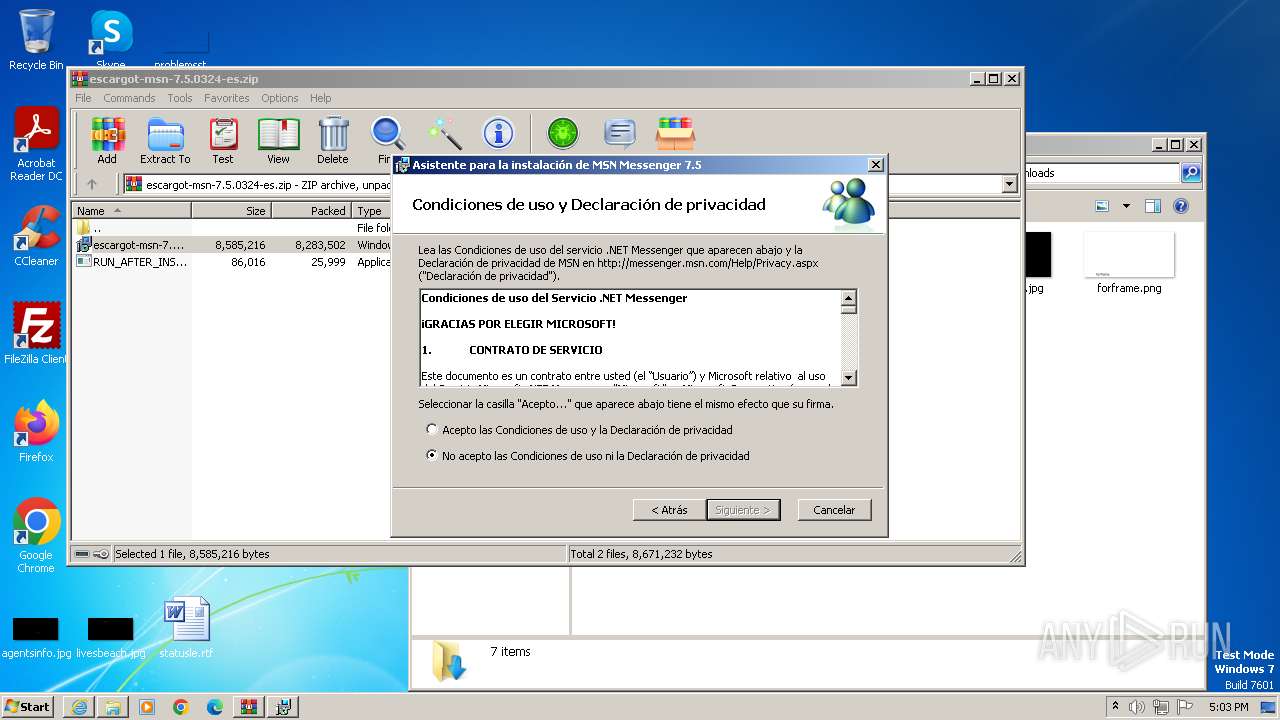Open the Help menu in WinRAR
Image resolution: width=1280 pixels, height=720 pixels.
320,98
